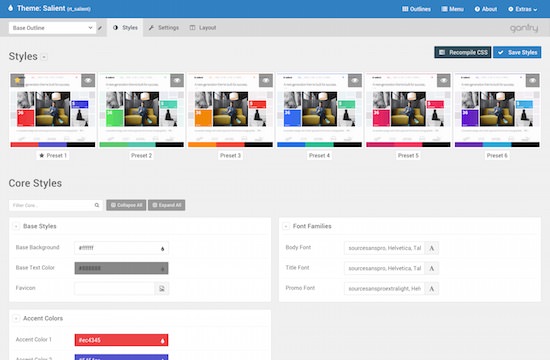550x360 pixels.
Task: Open the Extras dropdown menu
Action: (x=523, y=9)
